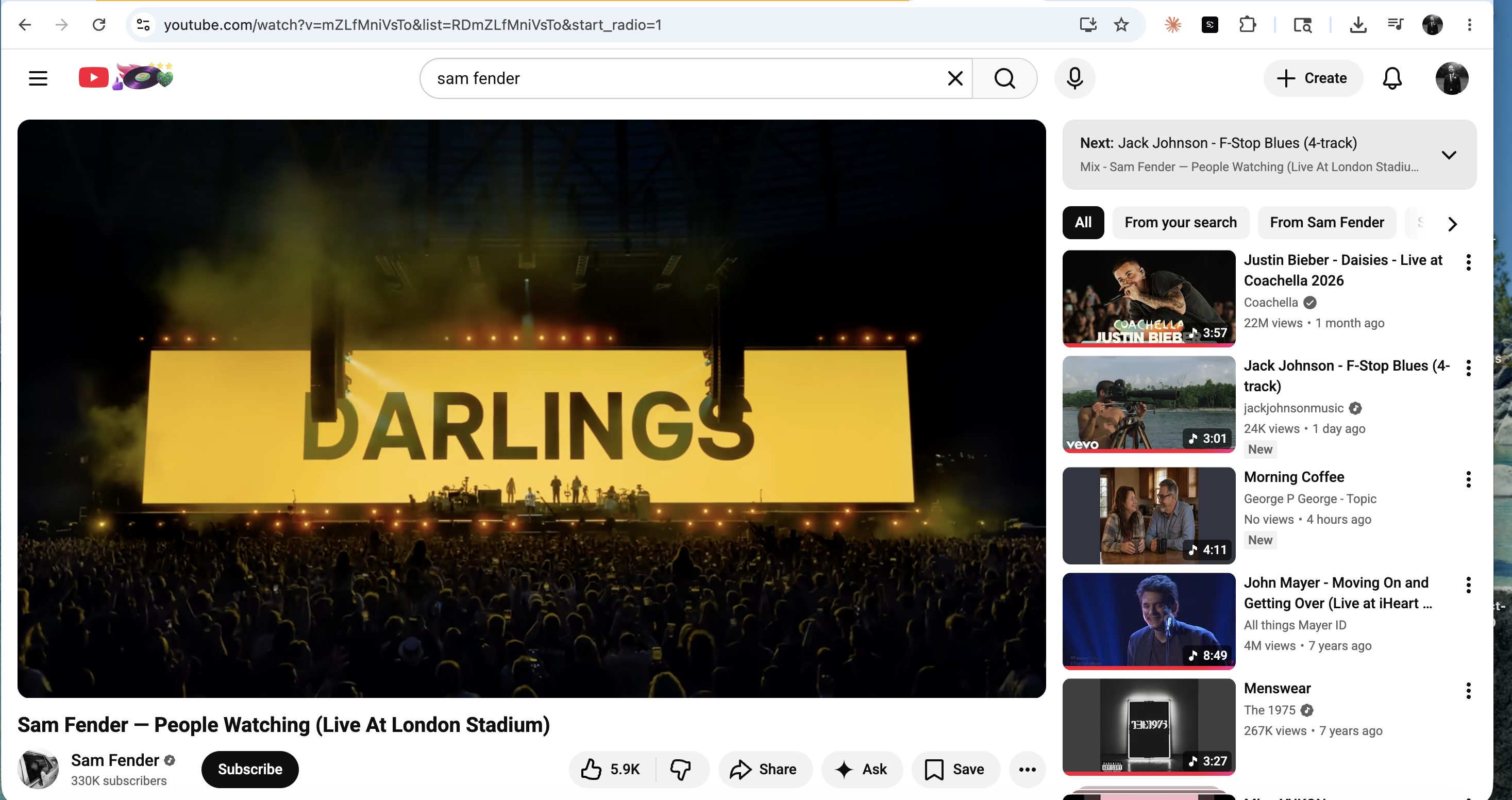Screen dimensions: 1512x800
Task: Select the From your search chip
Action: tap(1180, 223)
